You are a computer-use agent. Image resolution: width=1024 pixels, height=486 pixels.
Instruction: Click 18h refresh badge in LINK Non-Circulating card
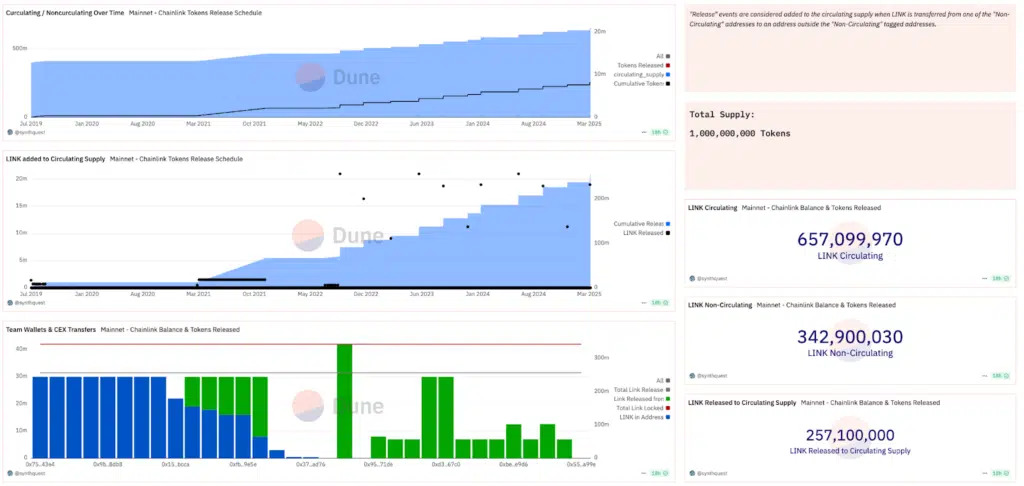pos(1001,376)
